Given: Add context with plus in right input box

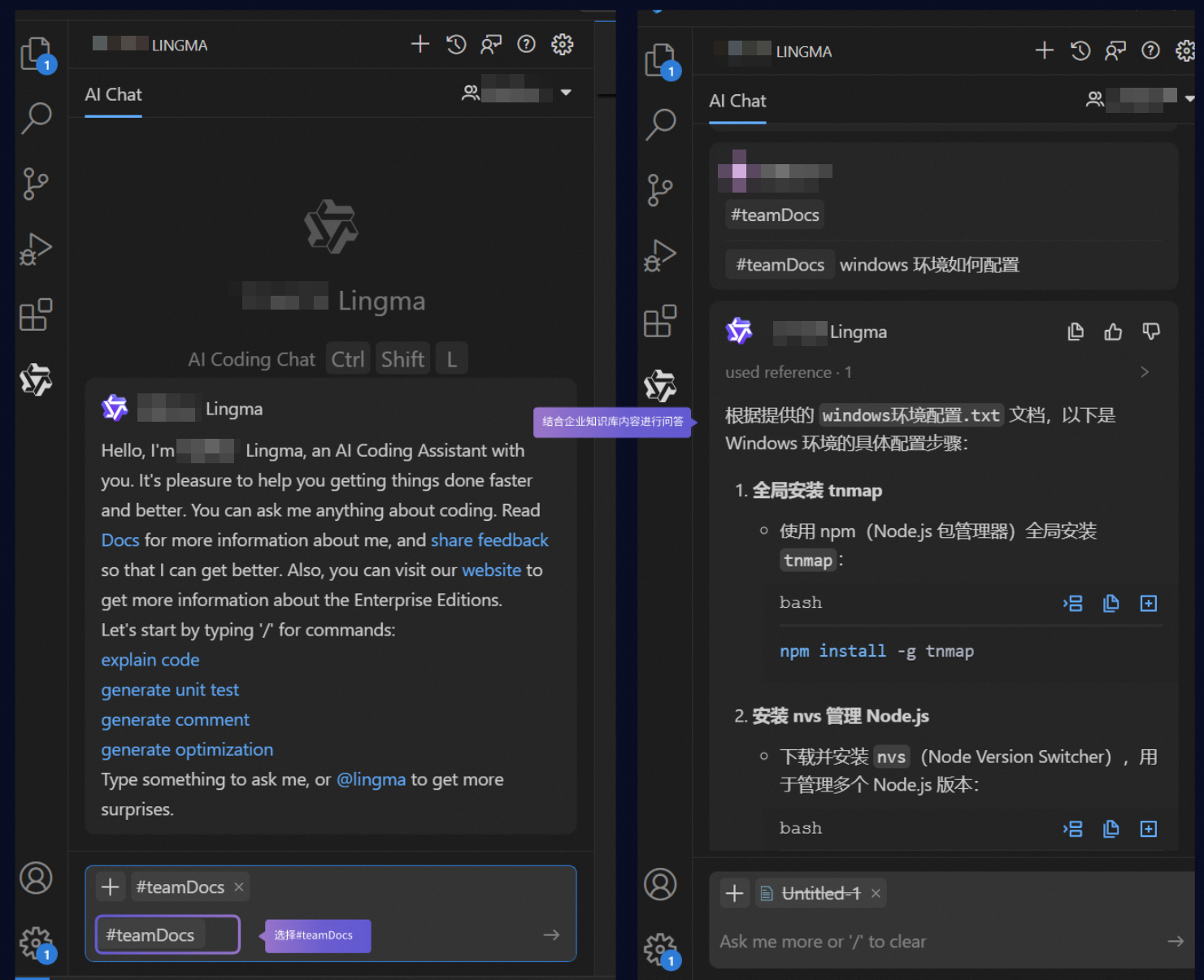Looking at the screenshot, I should (735, 894).
